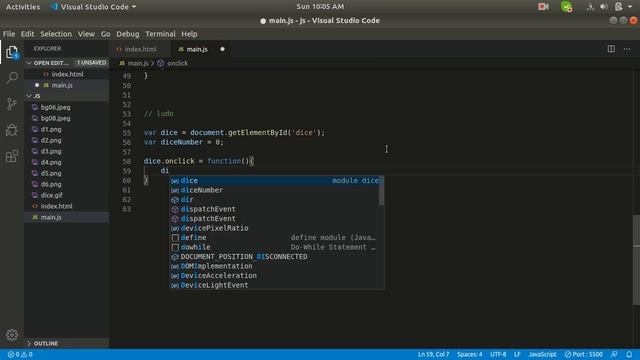The width and height of the screenshot is (640, 360).
Task: Open the Help menu
Action: tap(189, 34)
